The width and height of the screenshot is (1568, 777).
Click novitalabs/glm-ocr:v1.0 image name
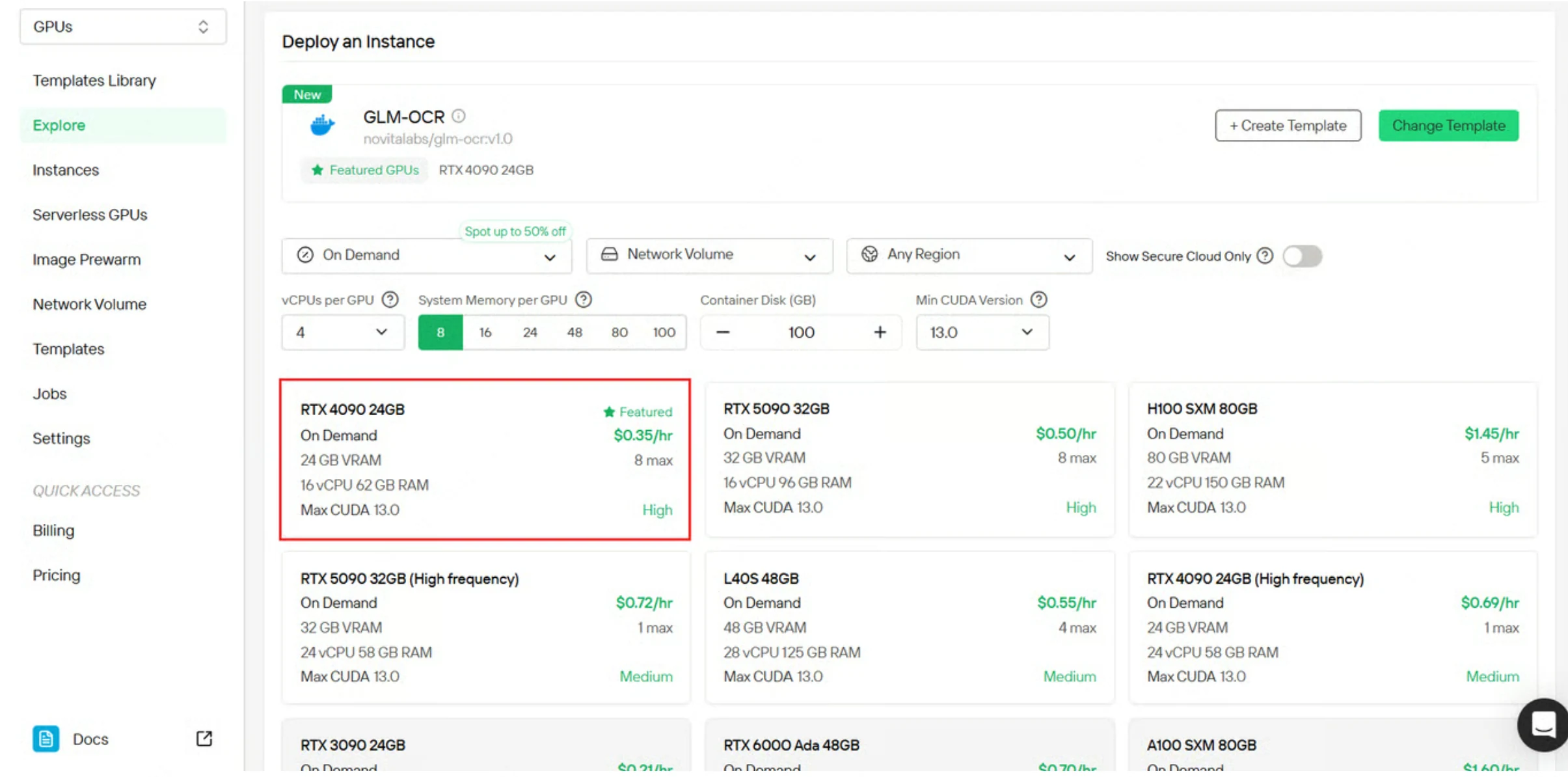[438, 139]
